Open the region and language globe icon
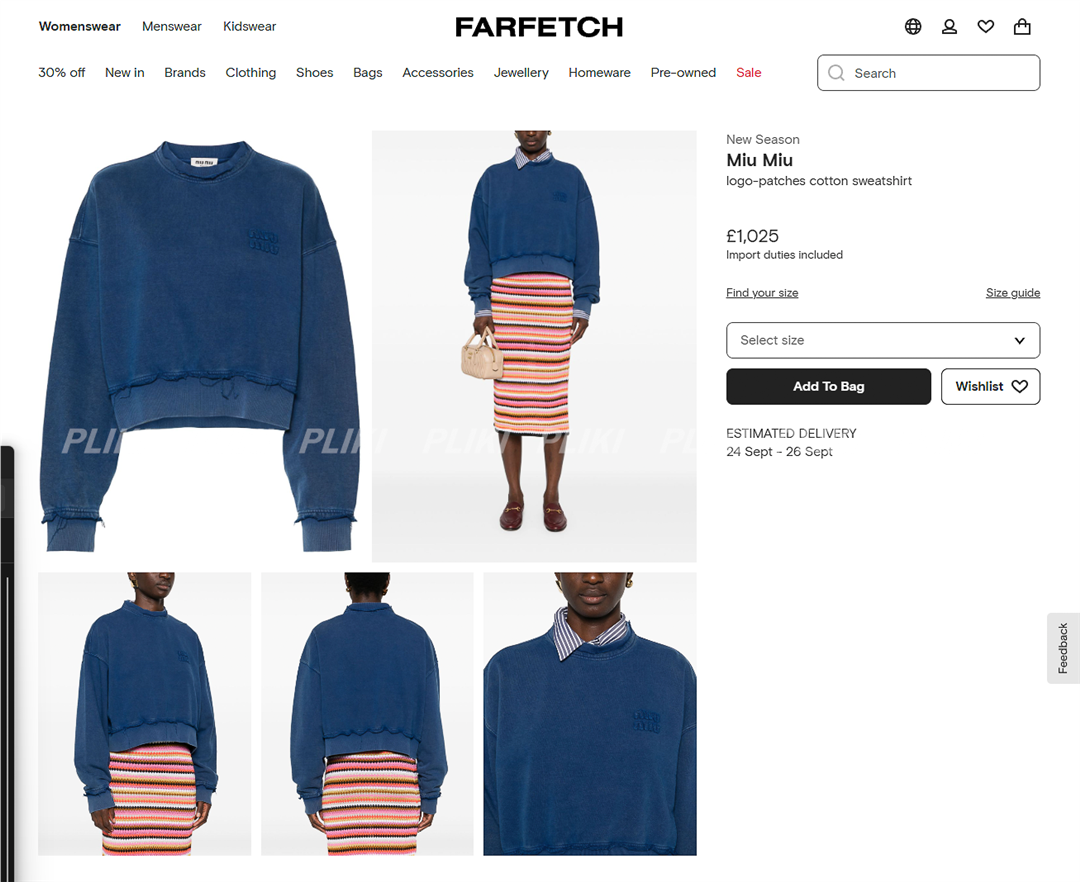Image resolution: width=1080 pixels, height=882 pixels. [x=913, y=27]
